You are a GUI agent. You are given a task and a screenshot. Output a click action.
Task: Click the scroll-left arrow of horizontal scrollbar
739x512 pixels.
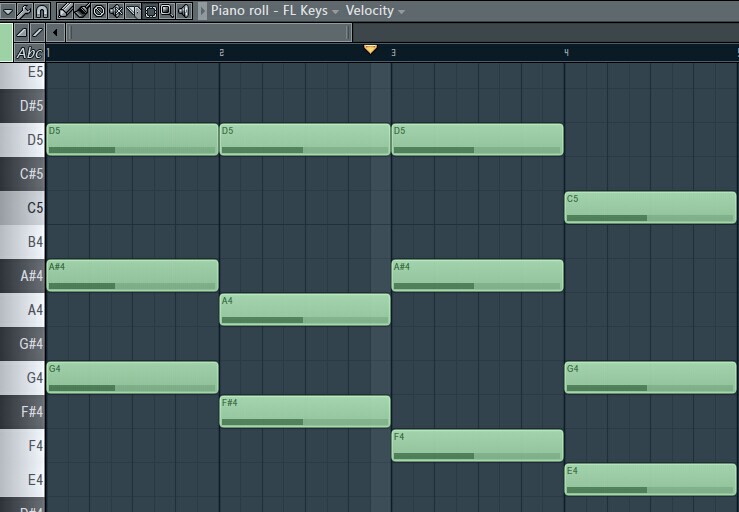(x=56, y=33)
